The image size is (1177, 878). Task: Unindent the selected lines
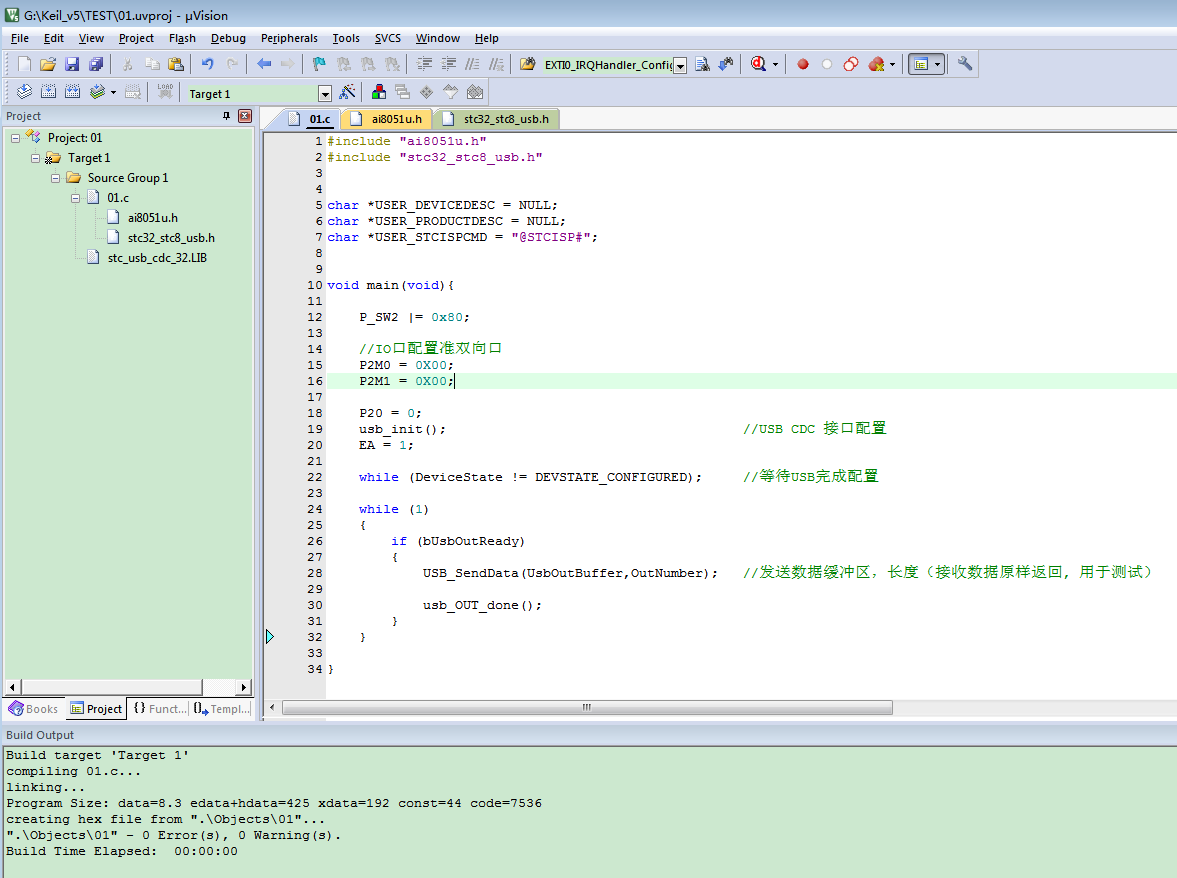click(448, 65)
